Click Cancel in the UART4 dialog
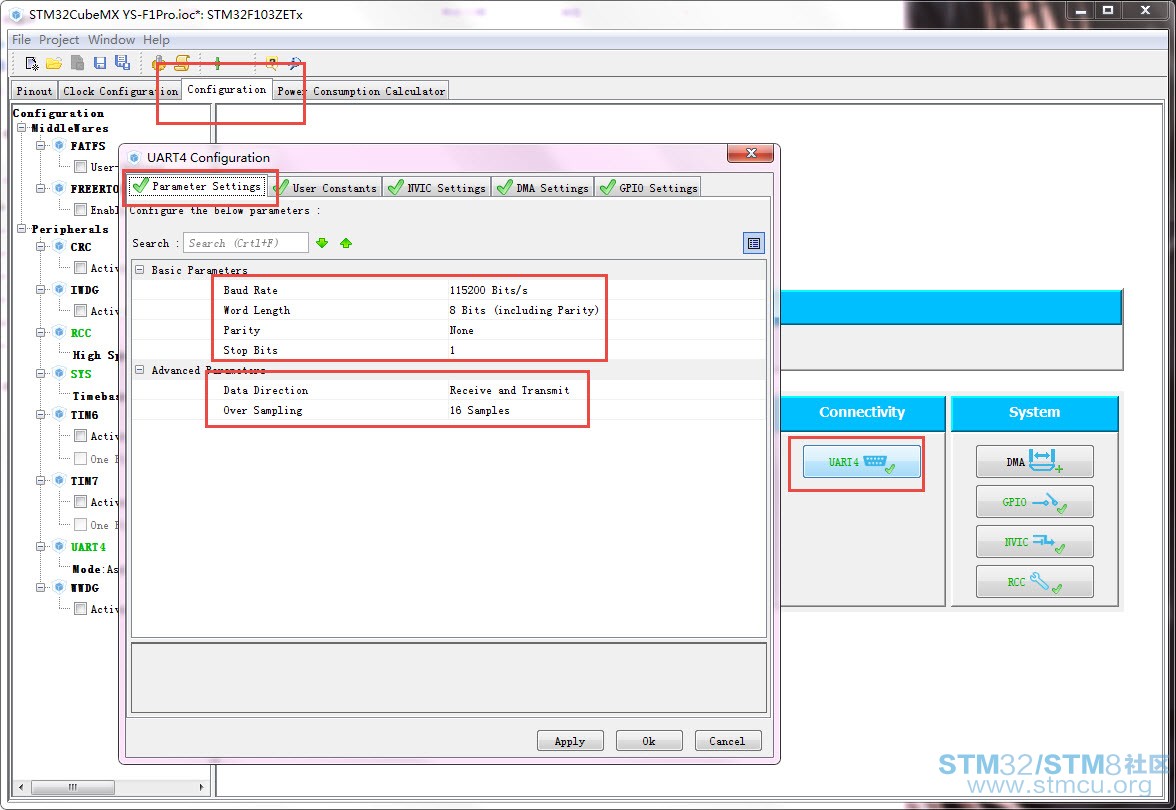Viewport: 1176px width, 810px height. point(728,741)
